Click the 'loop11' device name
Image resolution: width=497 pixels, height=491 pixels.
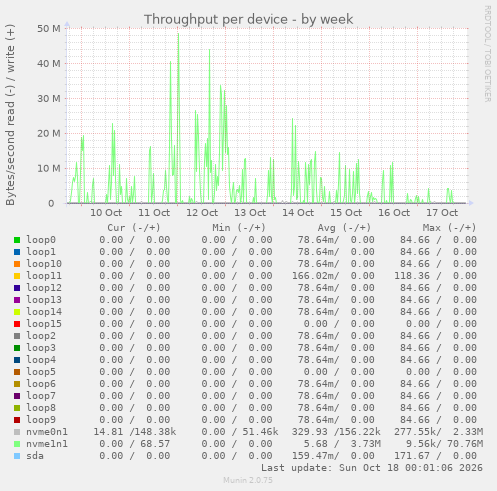[44, 276]
